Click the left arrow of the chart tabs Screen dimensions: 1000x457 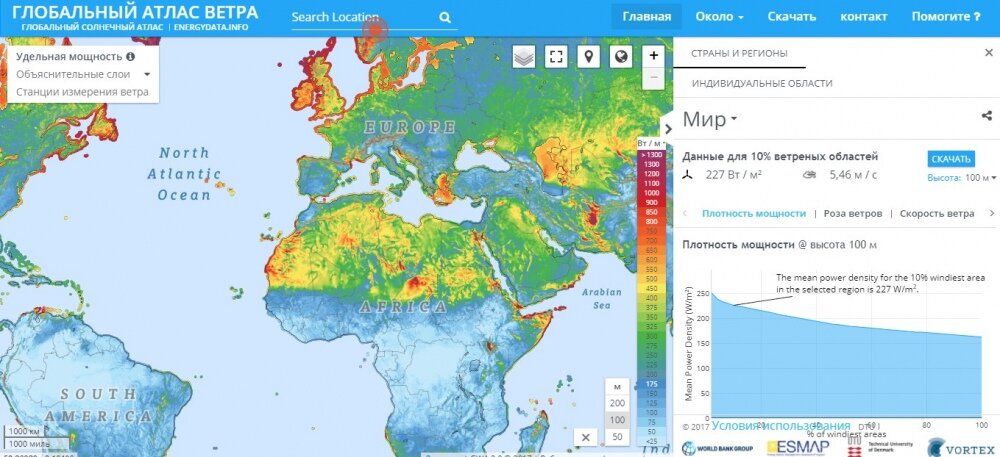[685, 214]
